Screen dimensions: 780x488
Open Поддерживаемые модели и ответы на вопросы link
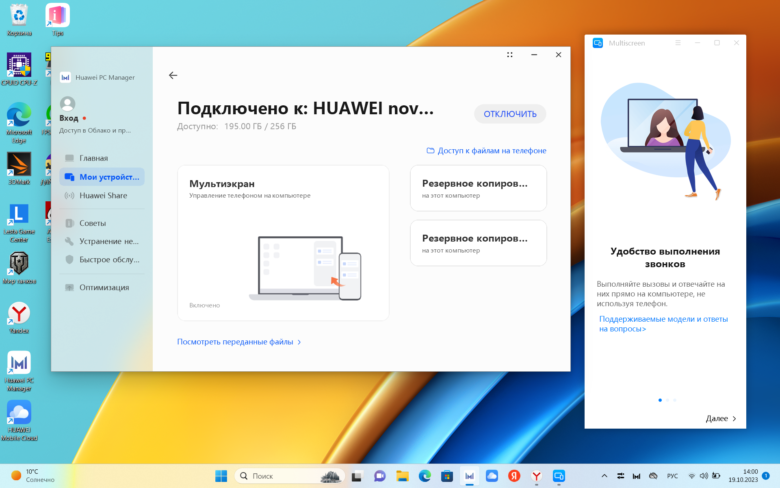click(663, 324)
